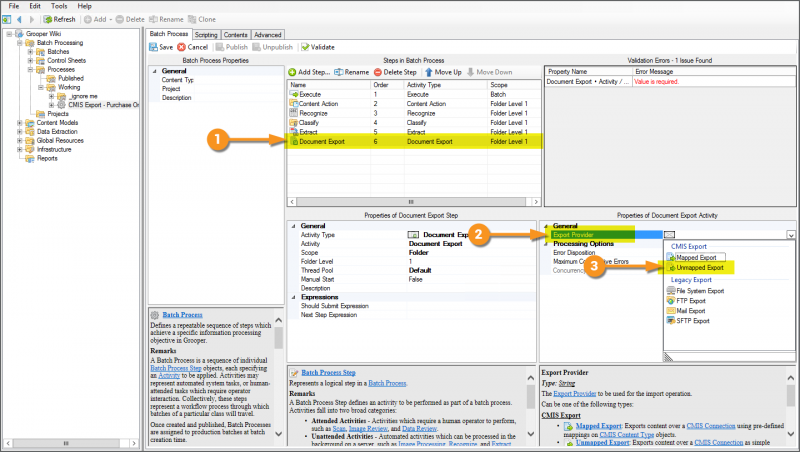Open the Batch Process help link
The width and height of the screenshot is (800, 452).
(x=182, y=315)
